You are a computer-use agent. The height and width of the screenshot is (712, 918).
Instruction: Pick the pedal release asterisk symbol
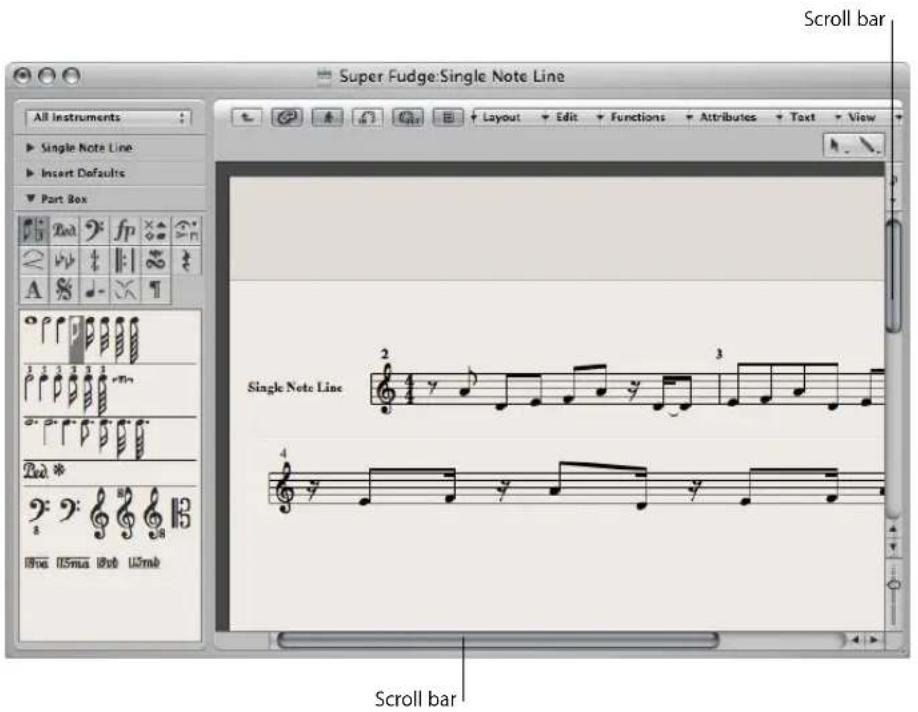(x=59, y=470)
